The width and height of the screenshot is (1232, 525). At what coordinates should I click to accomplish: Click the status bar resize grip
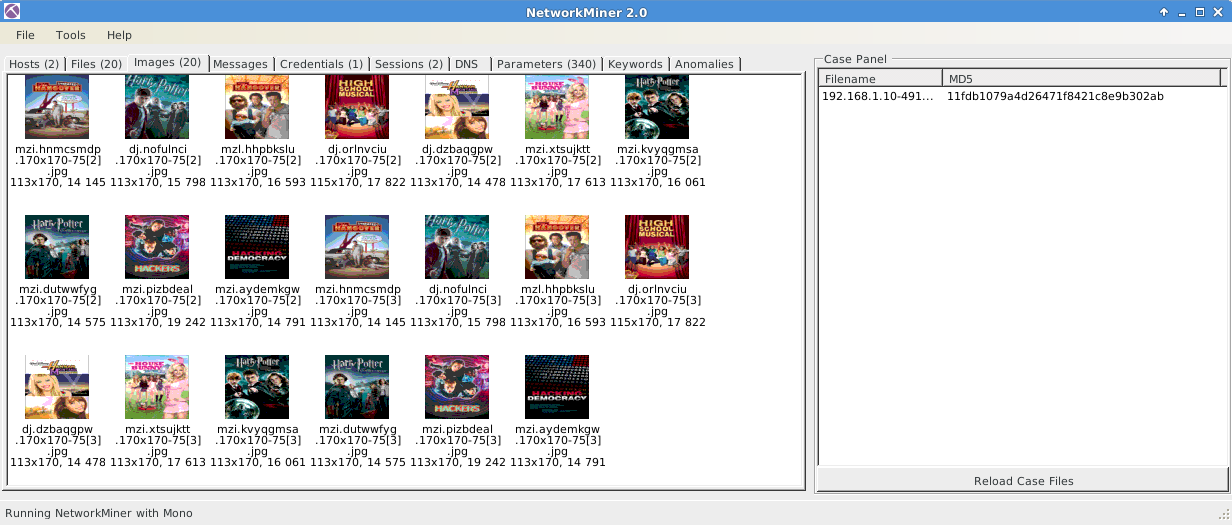[1223, 514]
